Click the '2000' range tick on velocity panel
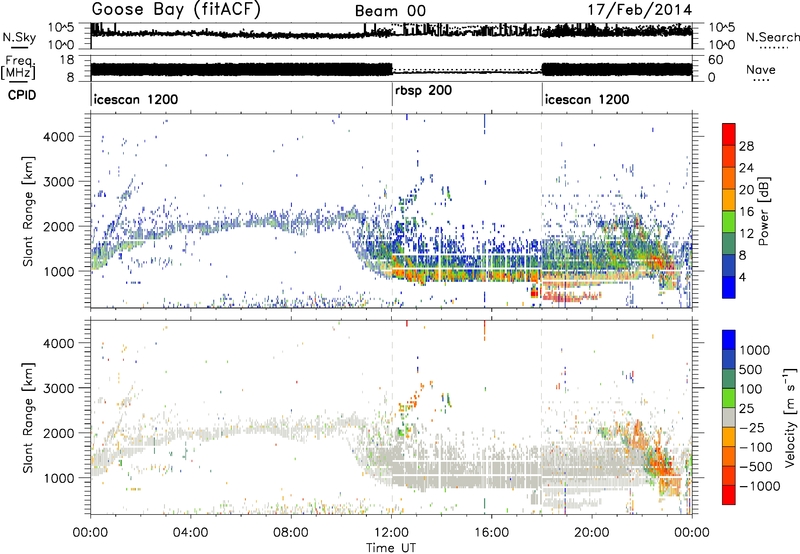 point(59,433)
